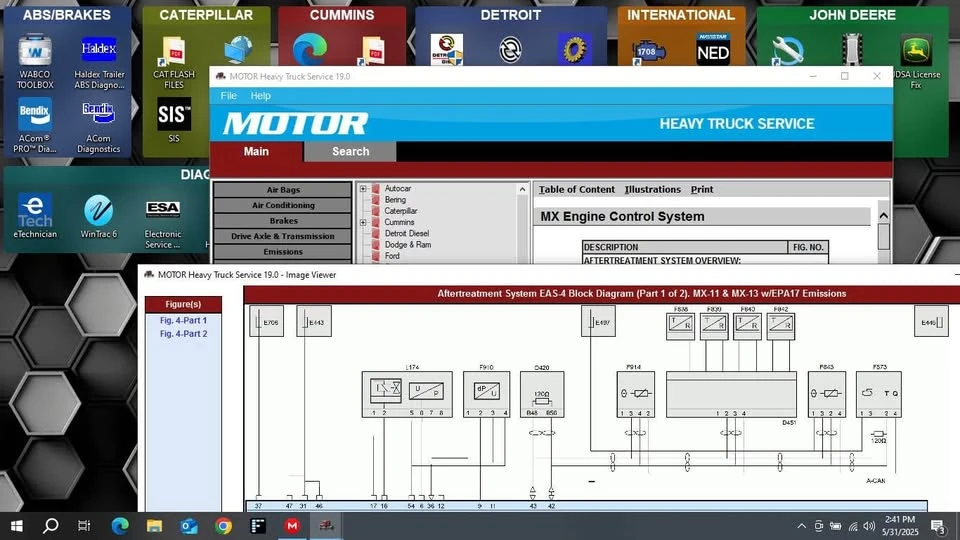This screenshot has width=960, height=540.
Task: Click the Print link
Action: tap(702, 190)
